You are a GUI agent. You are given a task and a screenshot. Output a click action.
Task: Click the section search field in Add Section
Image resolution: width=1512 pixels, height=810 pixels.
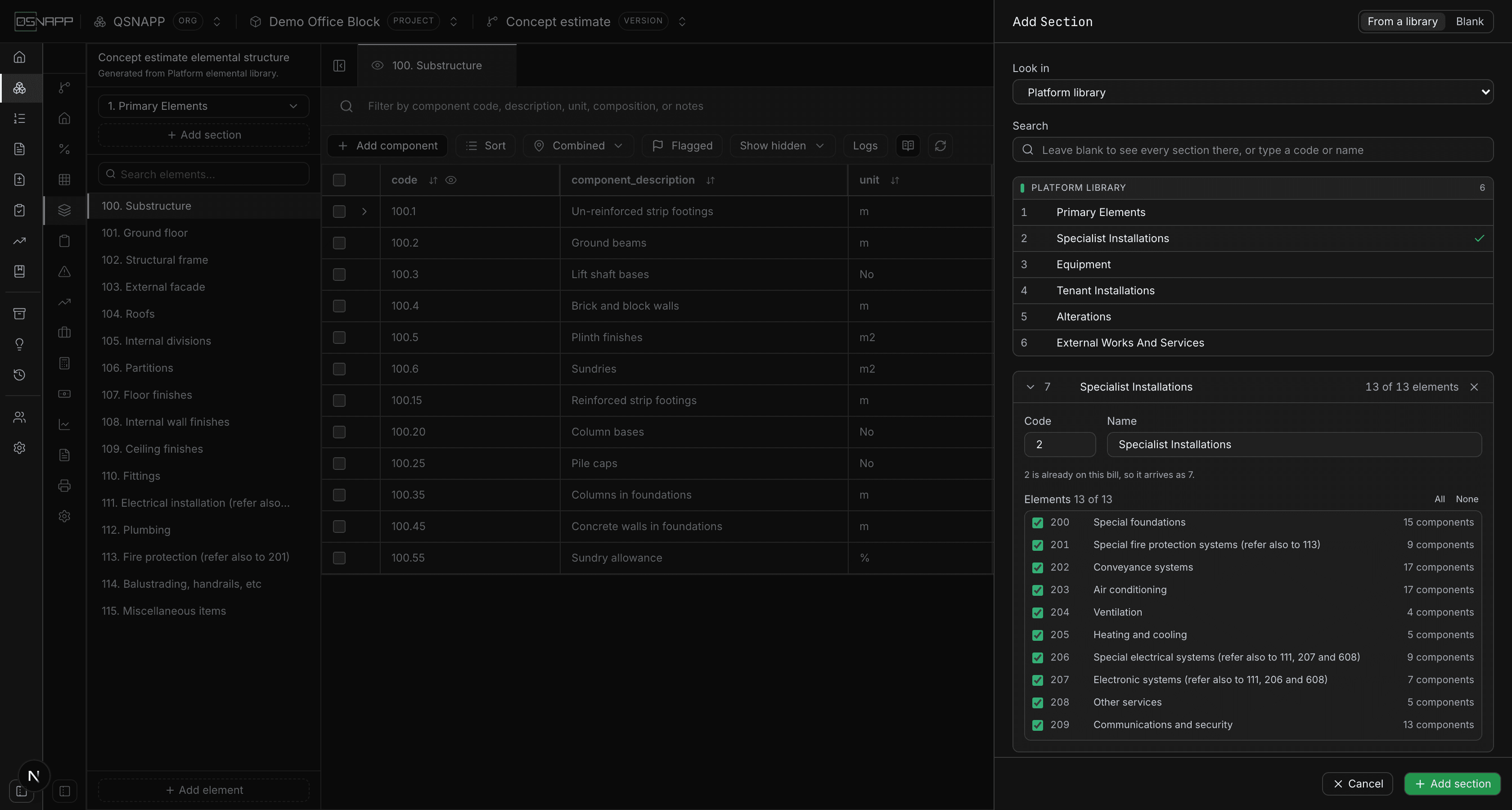click(1252, 150)
